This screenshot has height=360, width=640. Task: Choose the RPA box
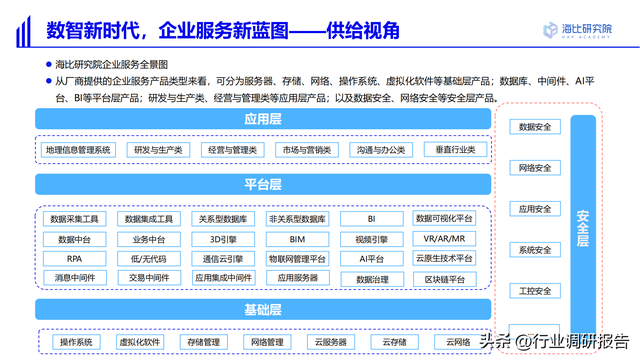[x=74, y=259]
